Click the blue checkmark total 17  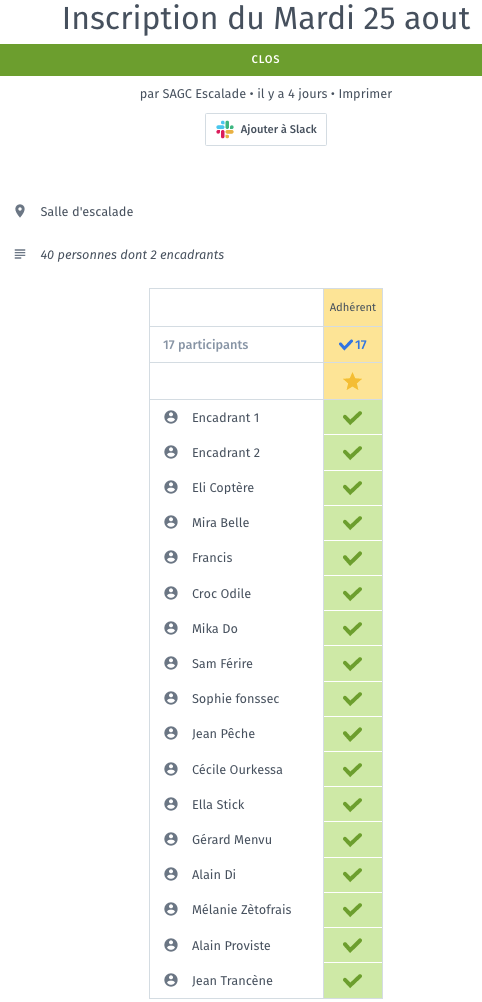[x=353, y=345]
